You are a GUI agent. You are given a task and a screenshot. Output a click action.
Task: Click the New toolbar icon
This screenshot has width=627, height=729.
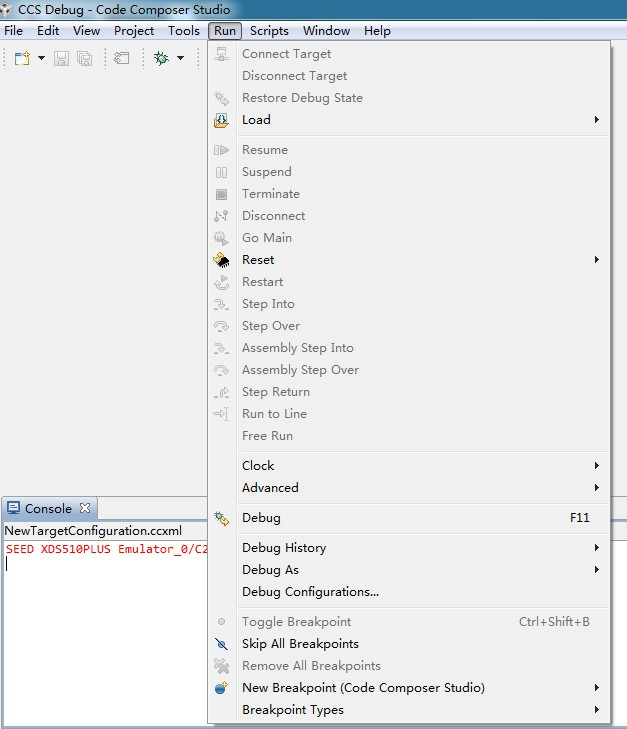[x=22, y=59]
